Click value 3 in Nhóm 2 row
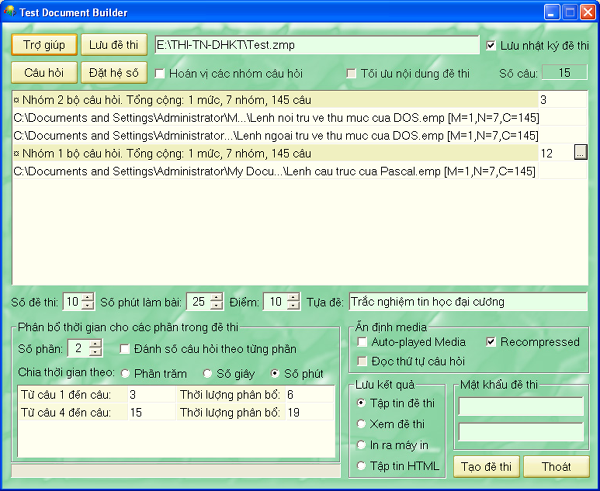 562,100
